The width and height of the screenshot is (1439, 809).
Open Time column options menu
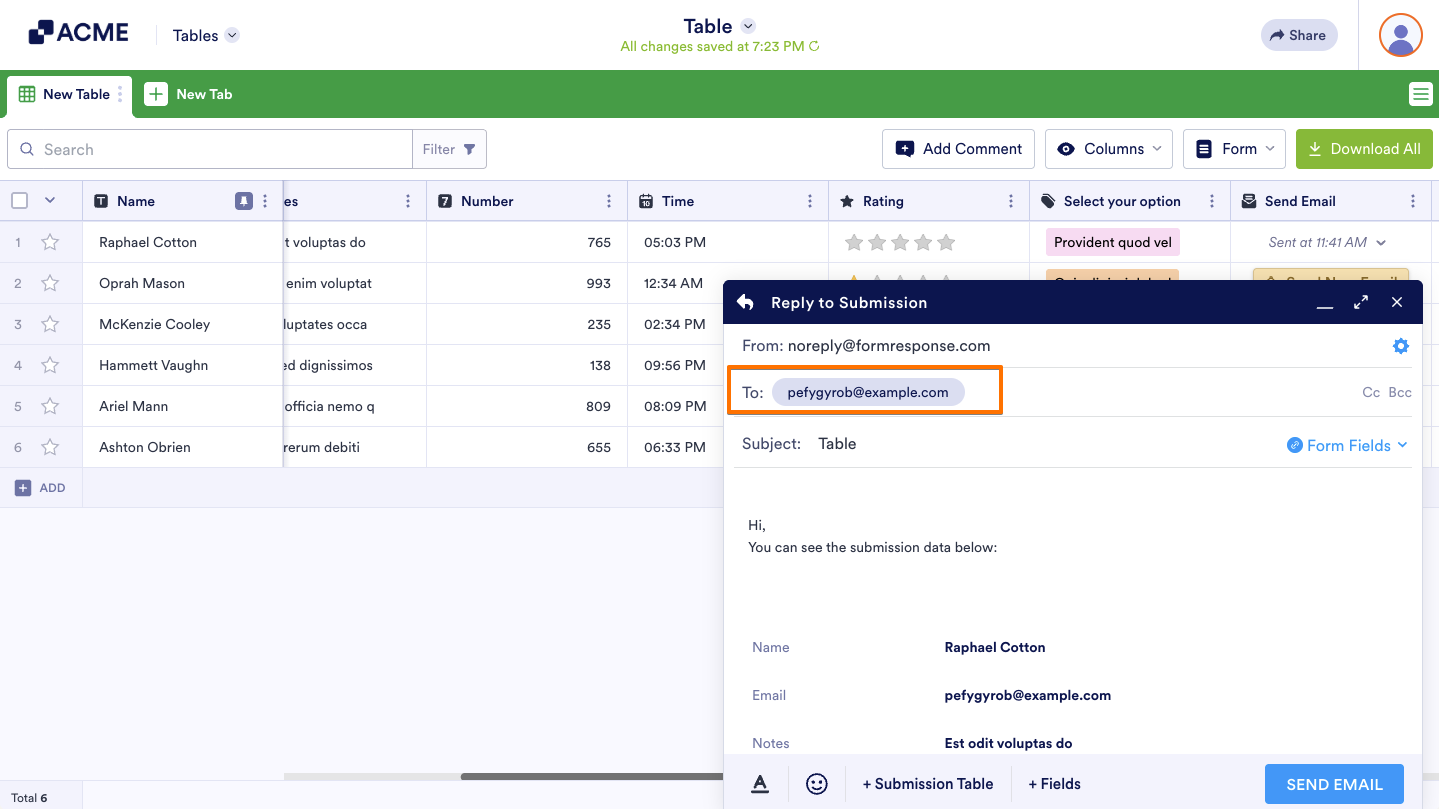point(810,201)
